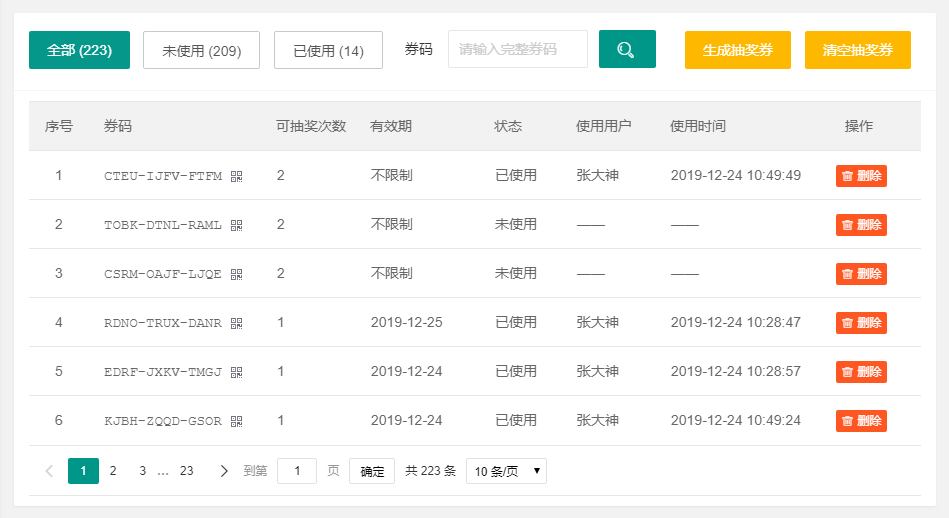949x518 pixels.
Task: Click the 状态 column header
Action: pyautogui.click(x=508, y=126)
